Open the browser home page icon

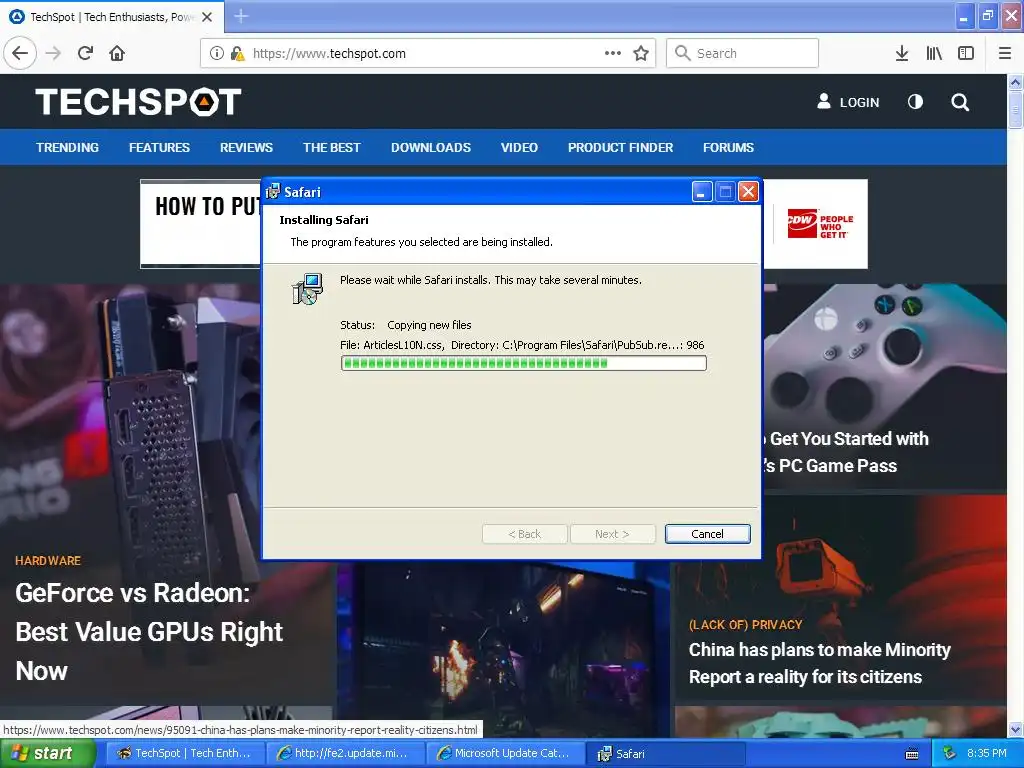pos(117,53)
